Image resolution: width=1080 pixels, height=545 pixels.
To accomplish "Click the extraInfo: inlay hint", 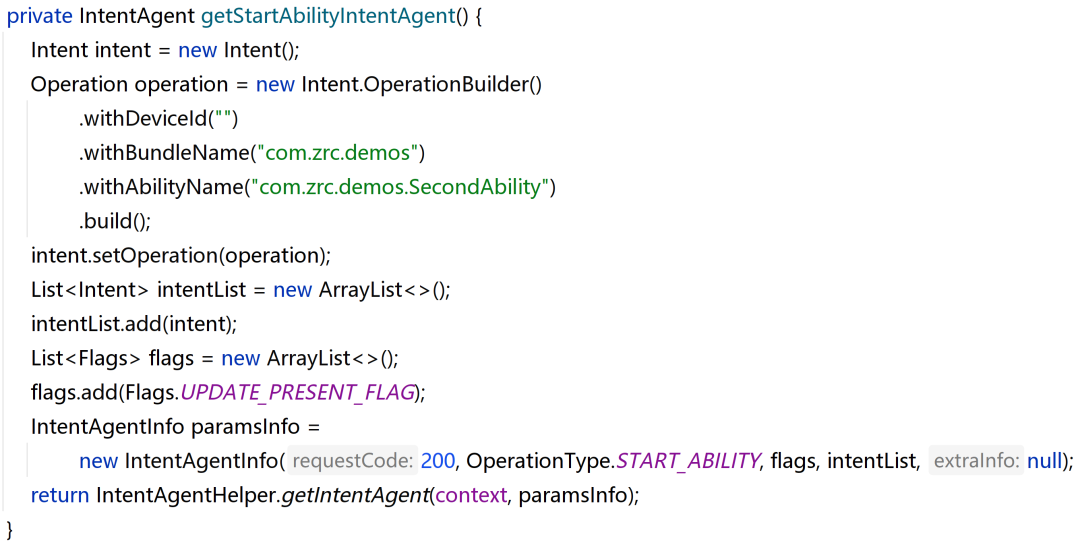I will pyautogui.click(x=975, y=461).
